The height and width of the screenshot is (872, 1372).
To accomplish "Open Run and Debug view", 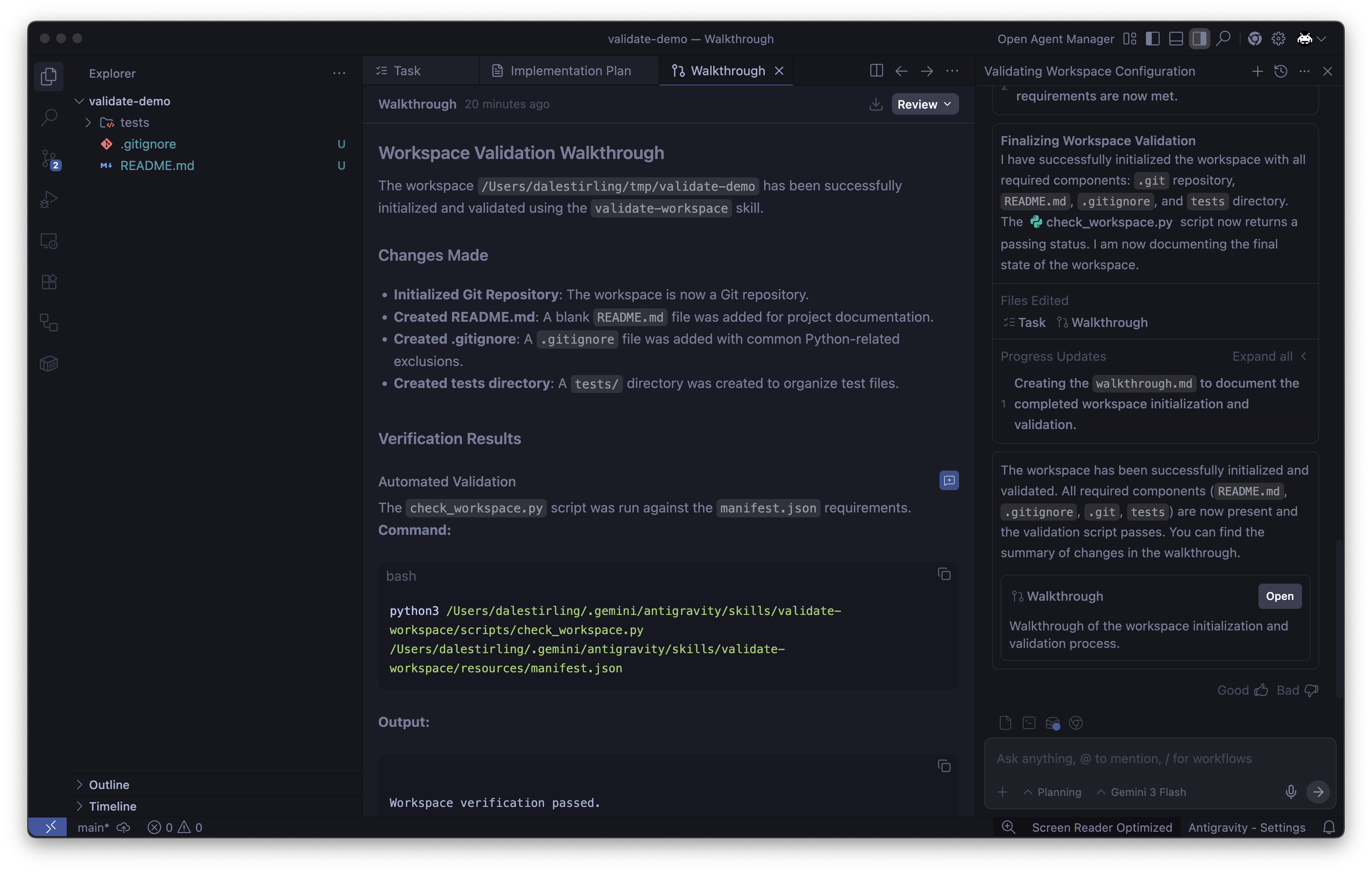I will (x=49, y=200).
